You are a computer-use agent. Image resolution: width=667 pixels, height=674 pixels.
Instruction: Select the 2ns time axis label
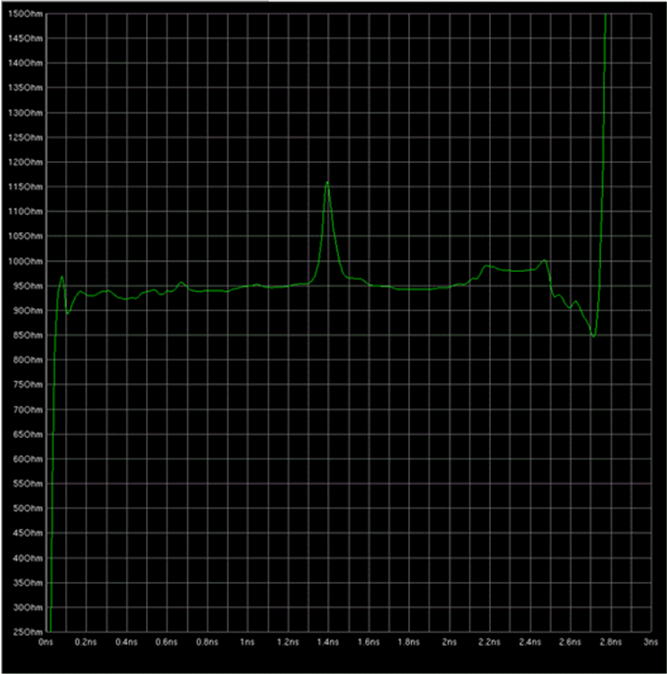pyautogui.click(x=449, y=642)
